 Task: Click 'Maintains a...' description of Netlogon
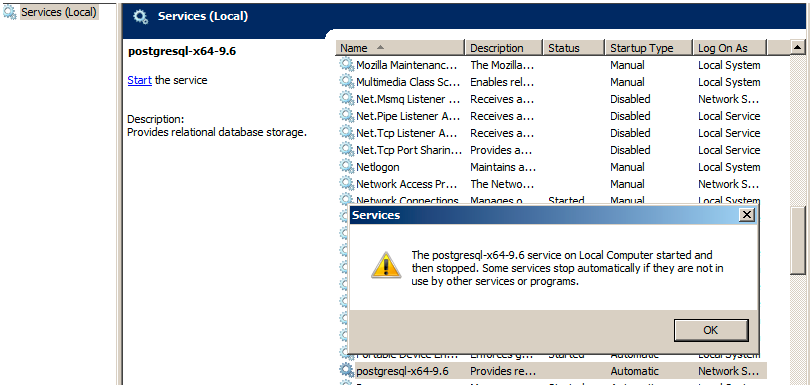click(503, 167)
